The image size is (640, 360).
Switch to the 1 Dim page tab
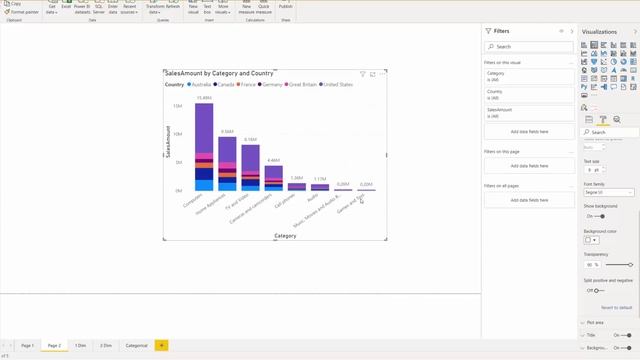point(80,346)
